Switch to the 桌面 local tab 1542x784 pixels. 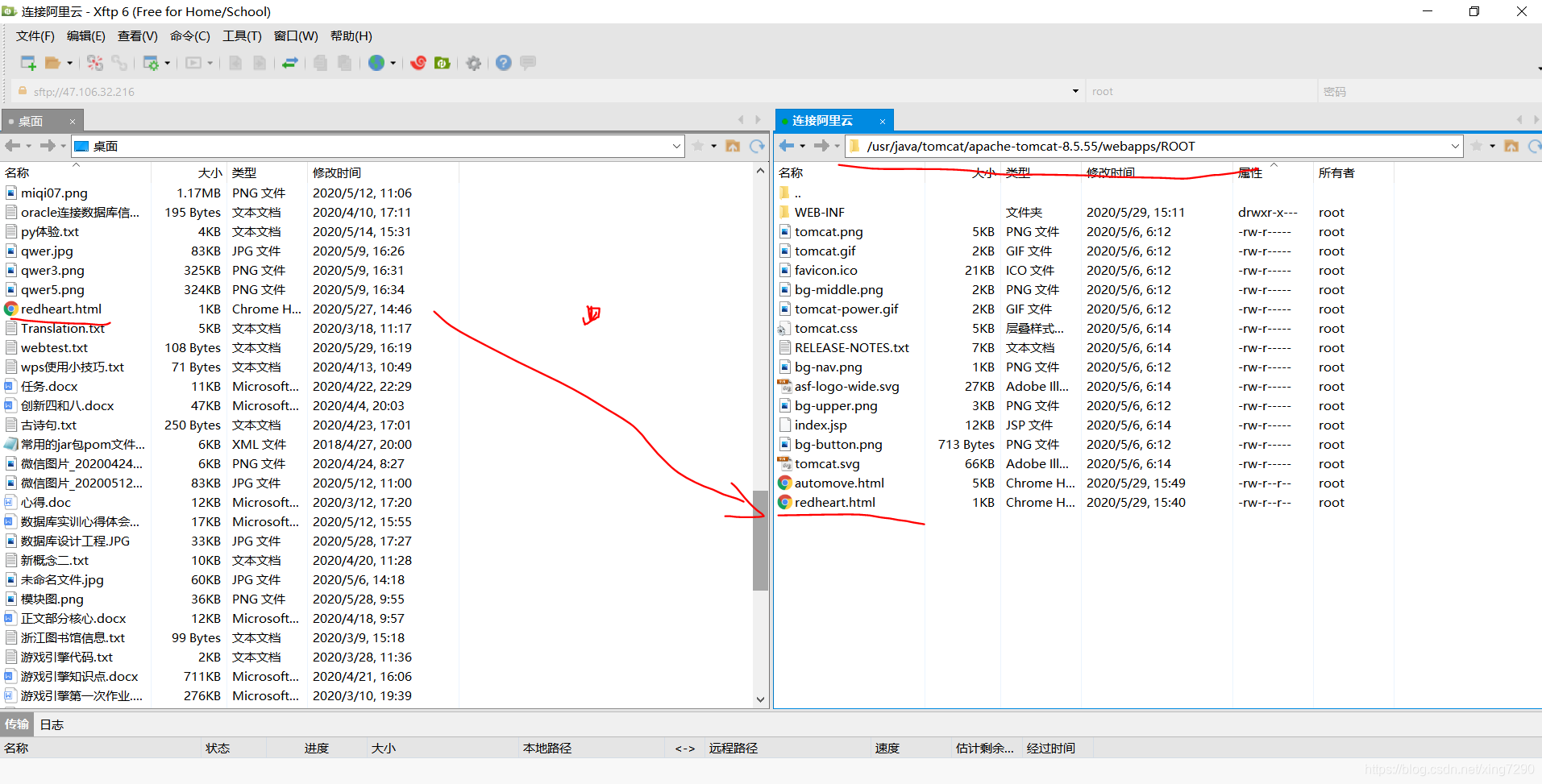[x=31, y=121]
